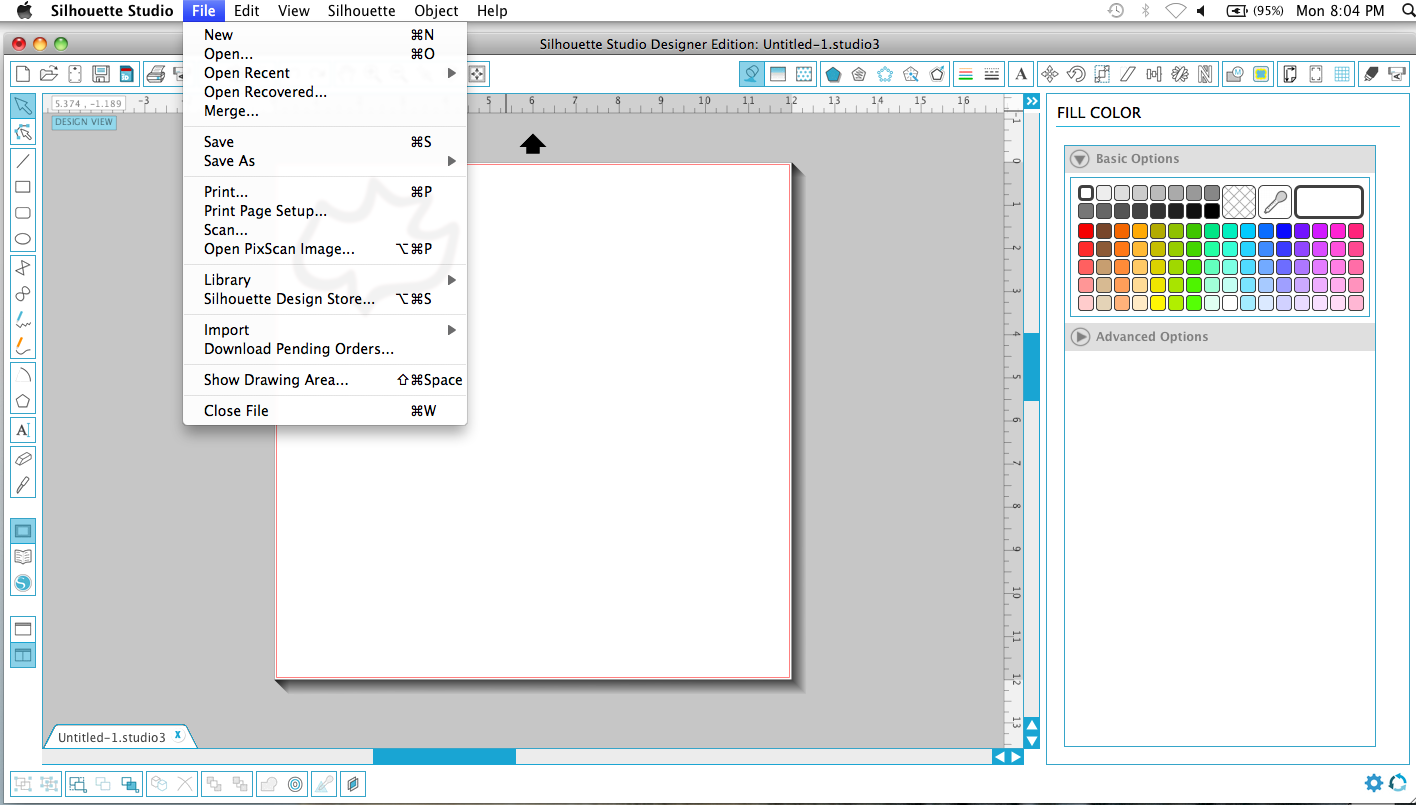The width and height of the screenshot is (1416, 805).
Task: Collapse the side panel with double-arrow
Action: click(1032, 101)
